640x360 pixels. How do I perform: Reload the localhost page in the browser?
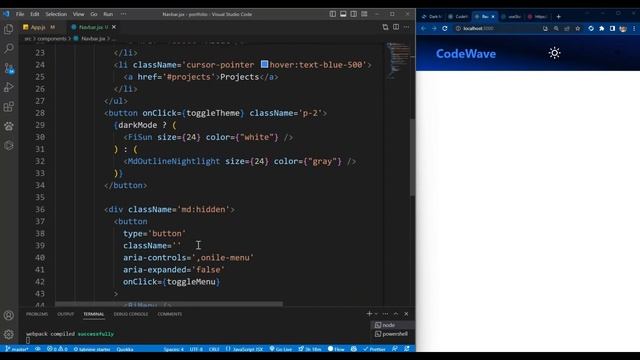pyautogui.click(x=445, y=29)
